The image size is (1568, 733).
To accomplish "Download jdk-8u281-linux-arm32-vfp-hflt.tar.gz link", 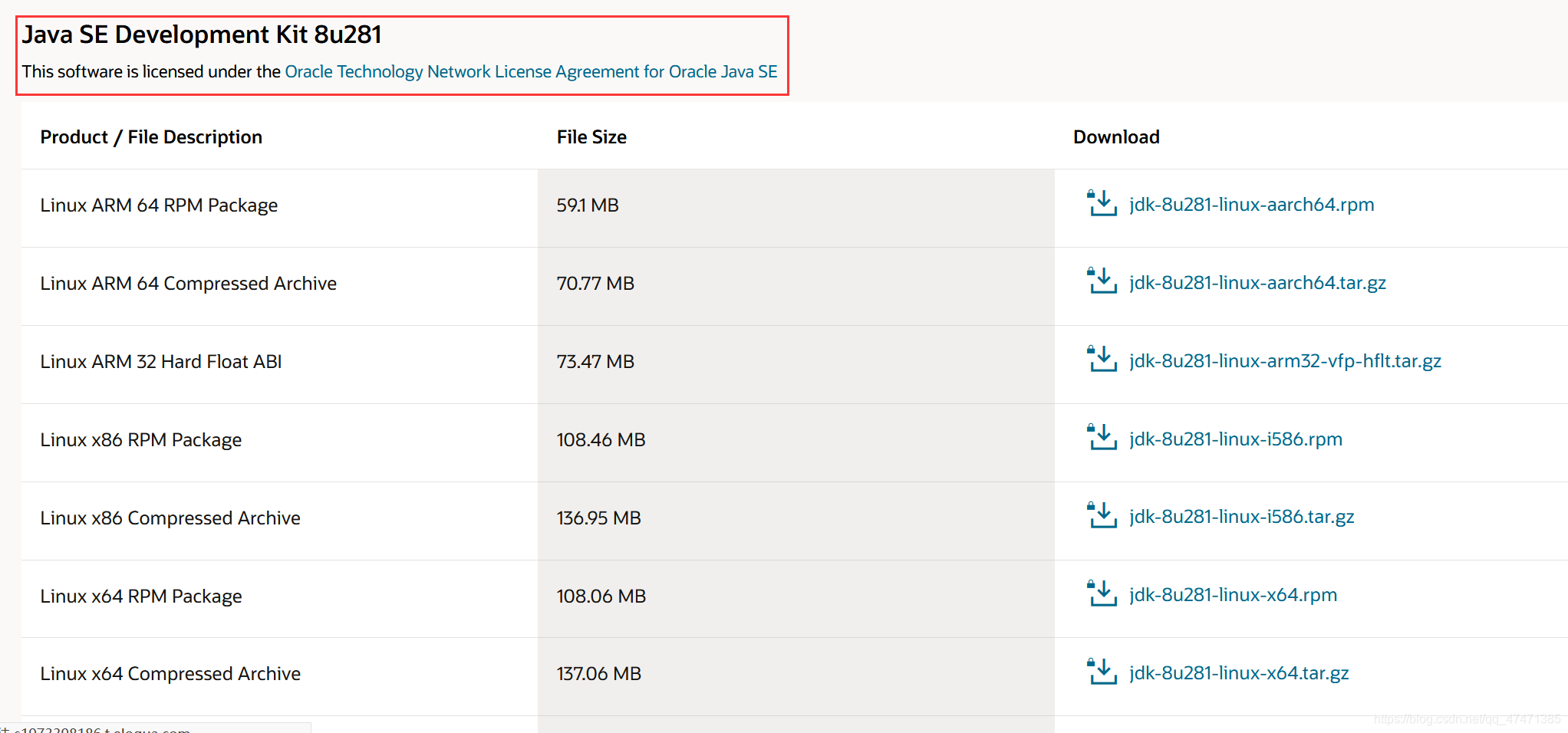I will pos(1285,361).
